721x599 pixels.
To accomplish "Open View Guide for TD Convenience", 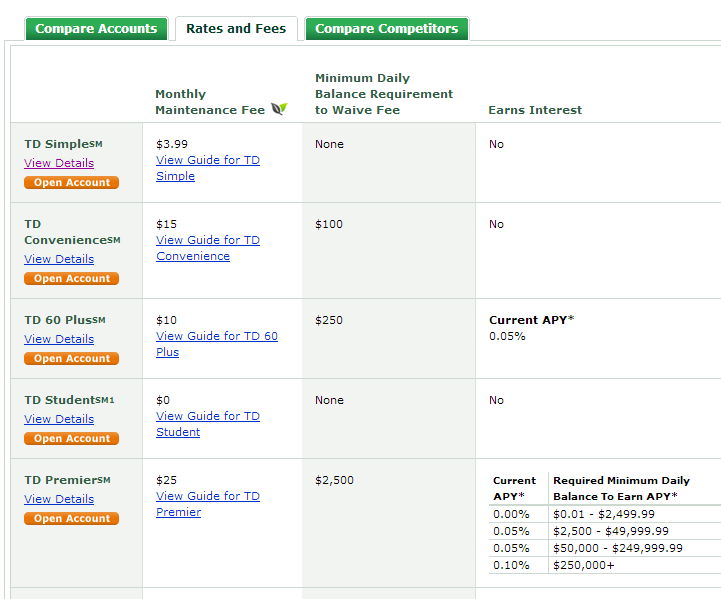I will [x=208, y=248].
